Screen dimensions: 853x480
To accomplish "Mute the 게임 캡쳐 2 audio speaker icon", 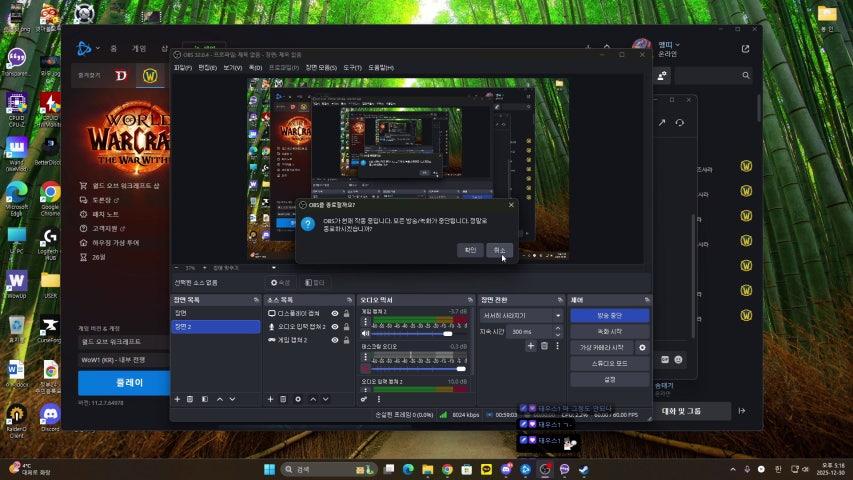I will [x=365, y=333].
